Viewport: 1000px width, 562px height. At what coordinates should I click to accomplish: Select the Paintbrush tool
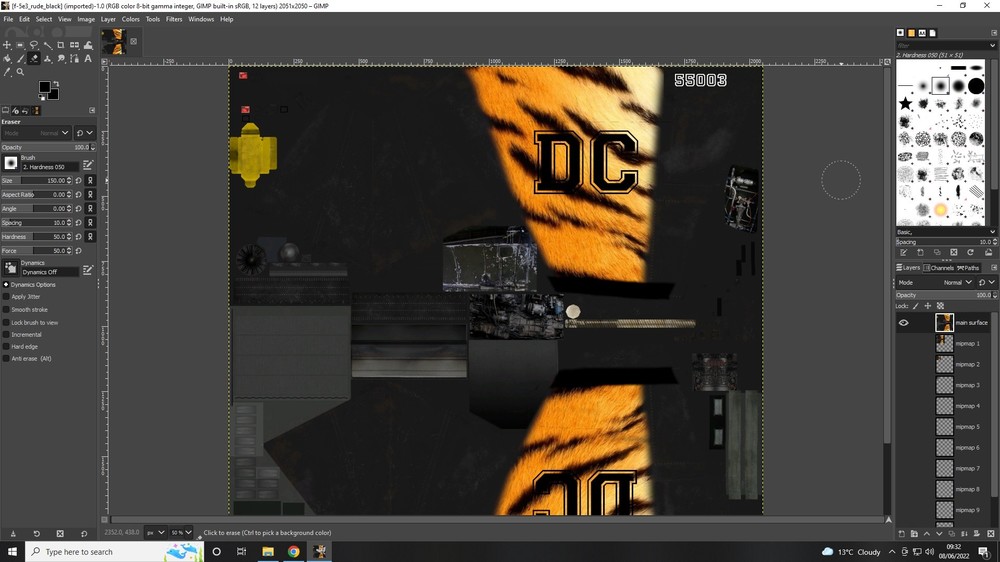tap(20, 59)
